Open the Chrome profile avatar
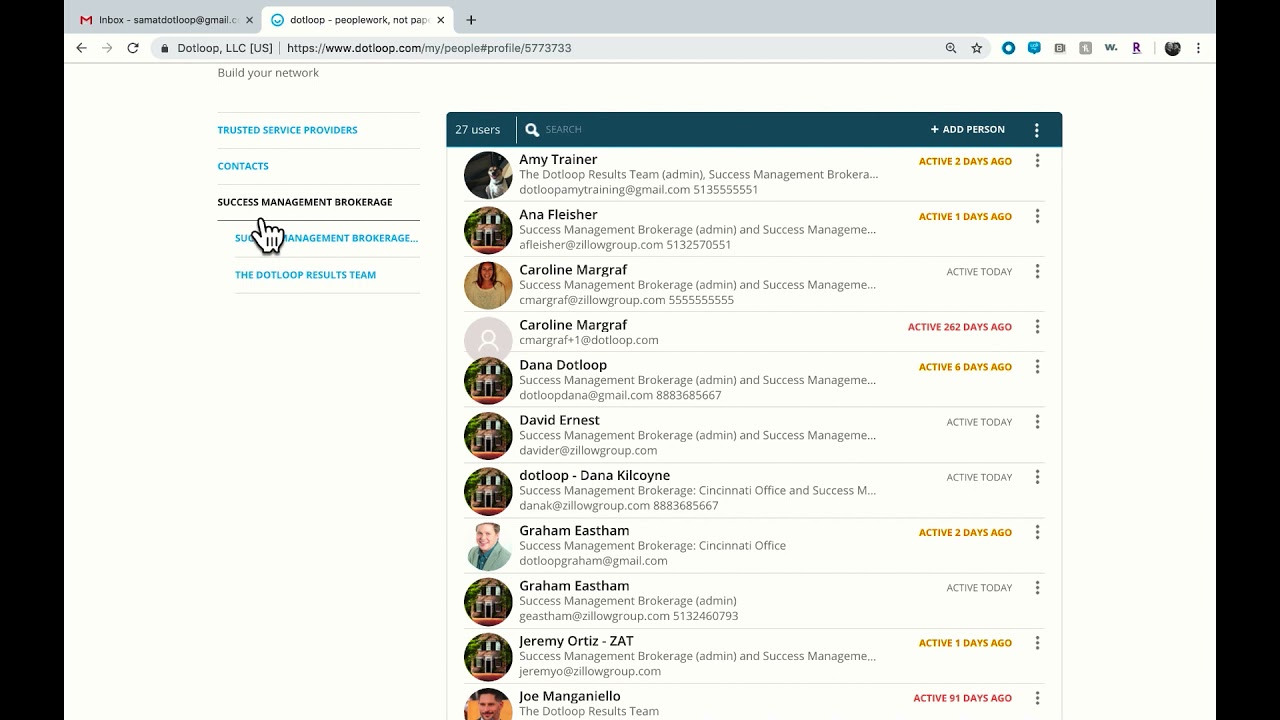This screenshot has width=1280, height=720. coord(1173,48)
